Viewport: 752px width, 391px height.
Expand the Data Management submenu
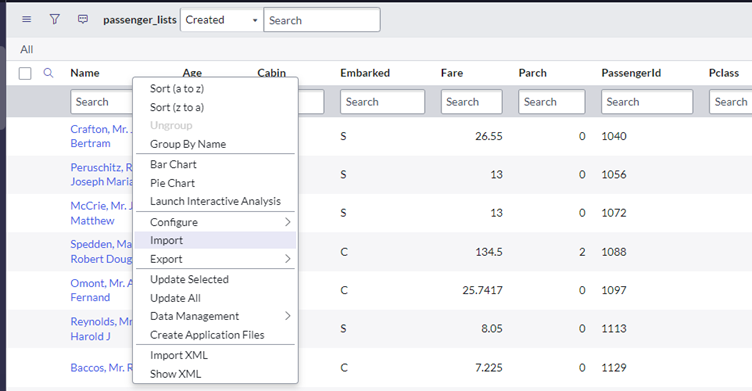(x=215, y=316)
